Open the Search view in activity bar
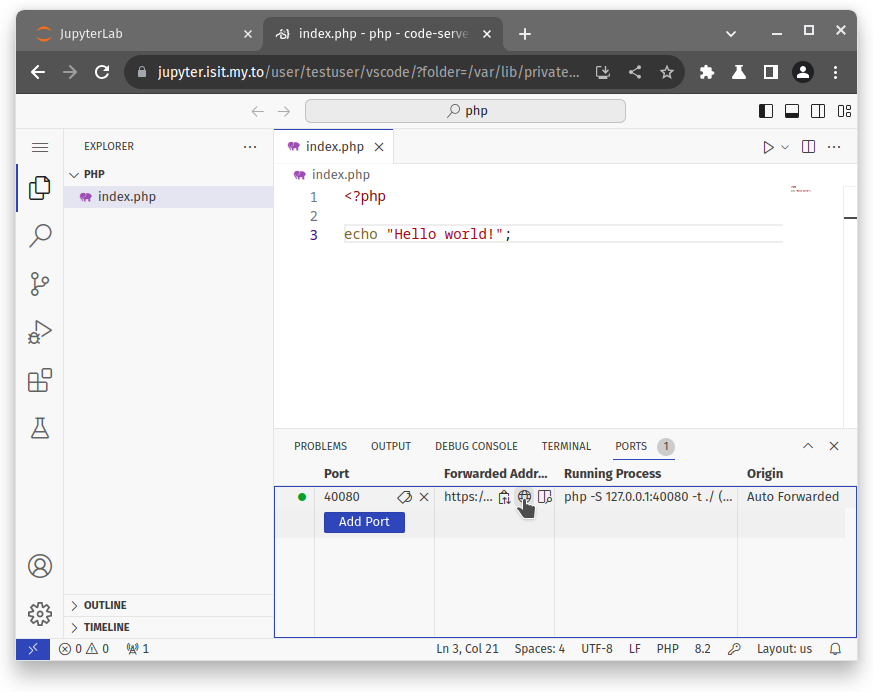Screen dimensions: 873x692 (x=40, y=236)
